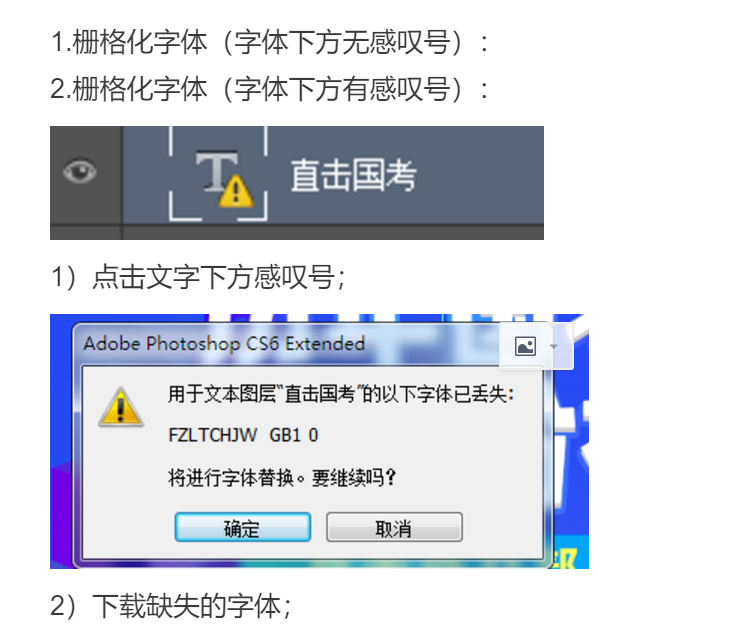Click the Adobe Photoshop CS6 Extended title bar
This screenshot has width=749, height=636.
tap(287, 344)
